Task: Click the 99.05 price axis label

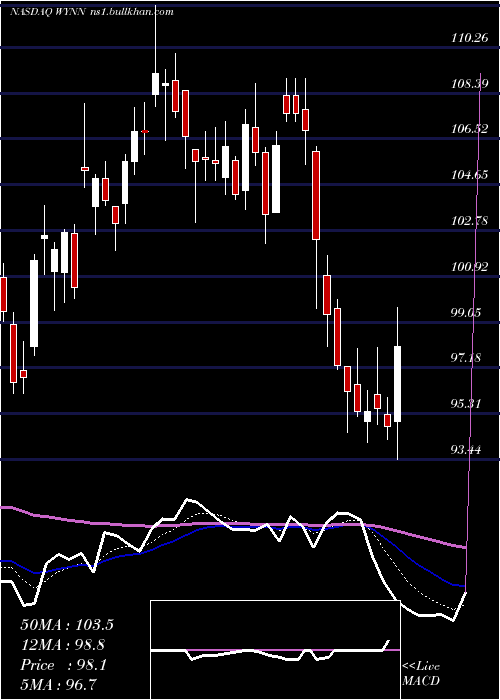Action: (466, 312)
